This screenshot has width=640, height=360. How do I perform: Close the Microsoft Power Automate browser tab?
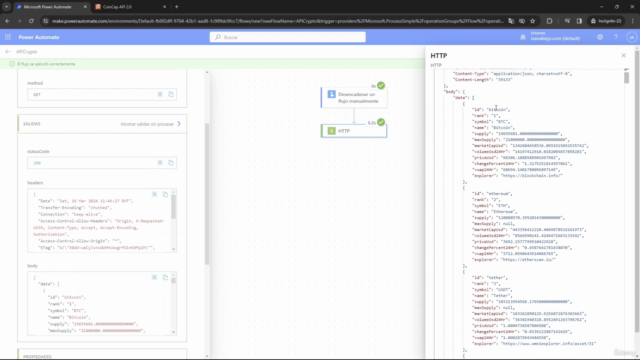(x=85, y=7)
